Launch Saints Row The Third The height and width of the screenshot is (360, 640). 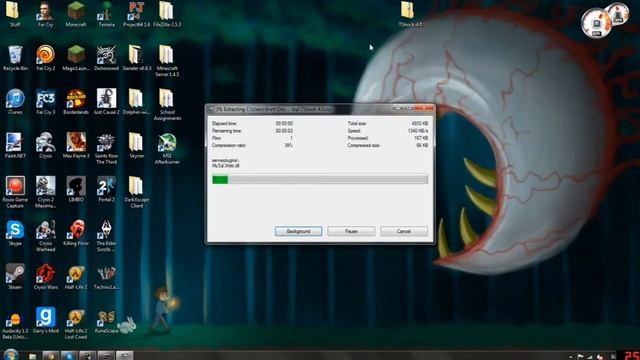tap(106, 148)
